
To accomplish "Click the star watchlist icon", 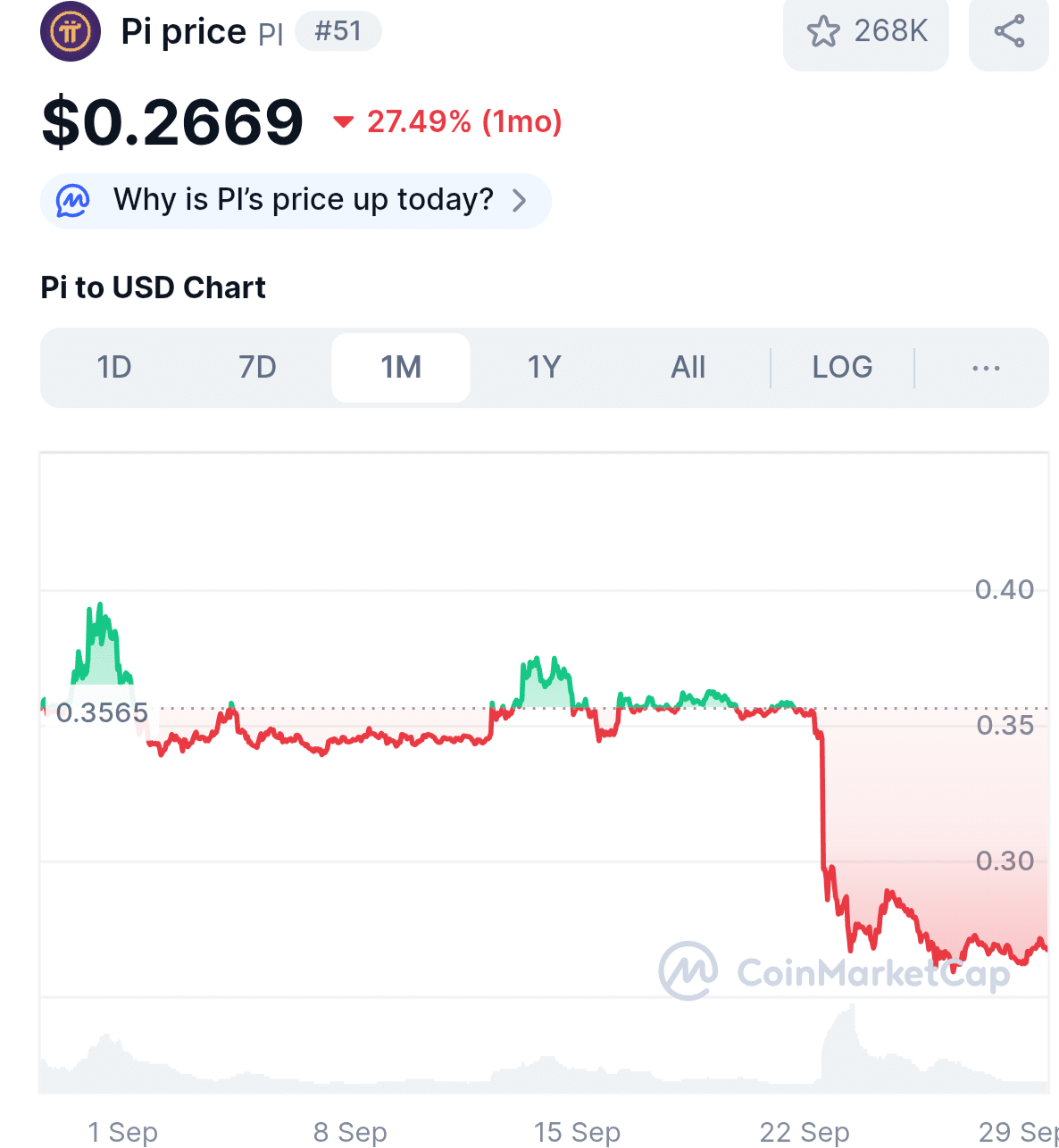I will [x=822, y=32].
